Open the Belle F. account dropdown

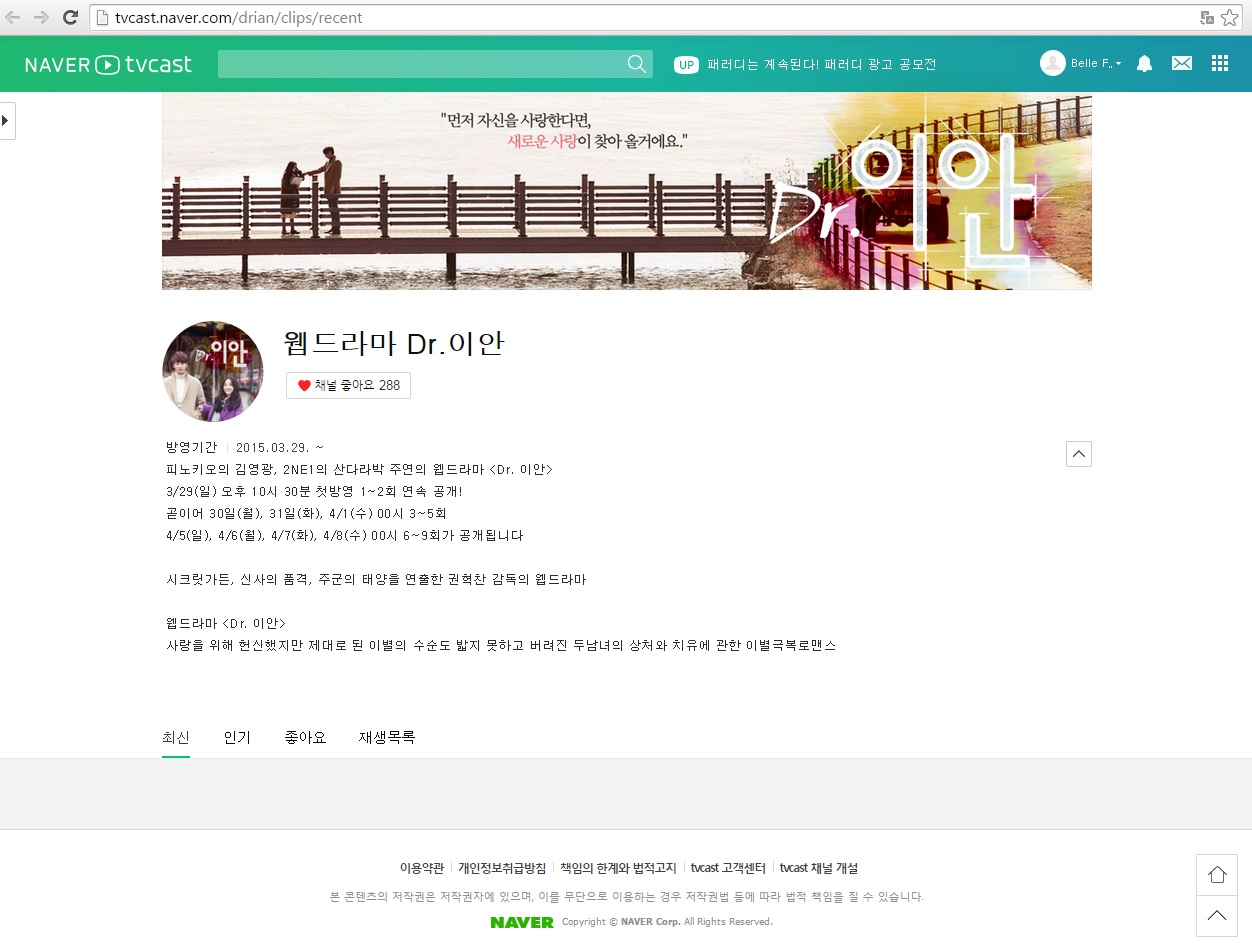[1081, 63]
